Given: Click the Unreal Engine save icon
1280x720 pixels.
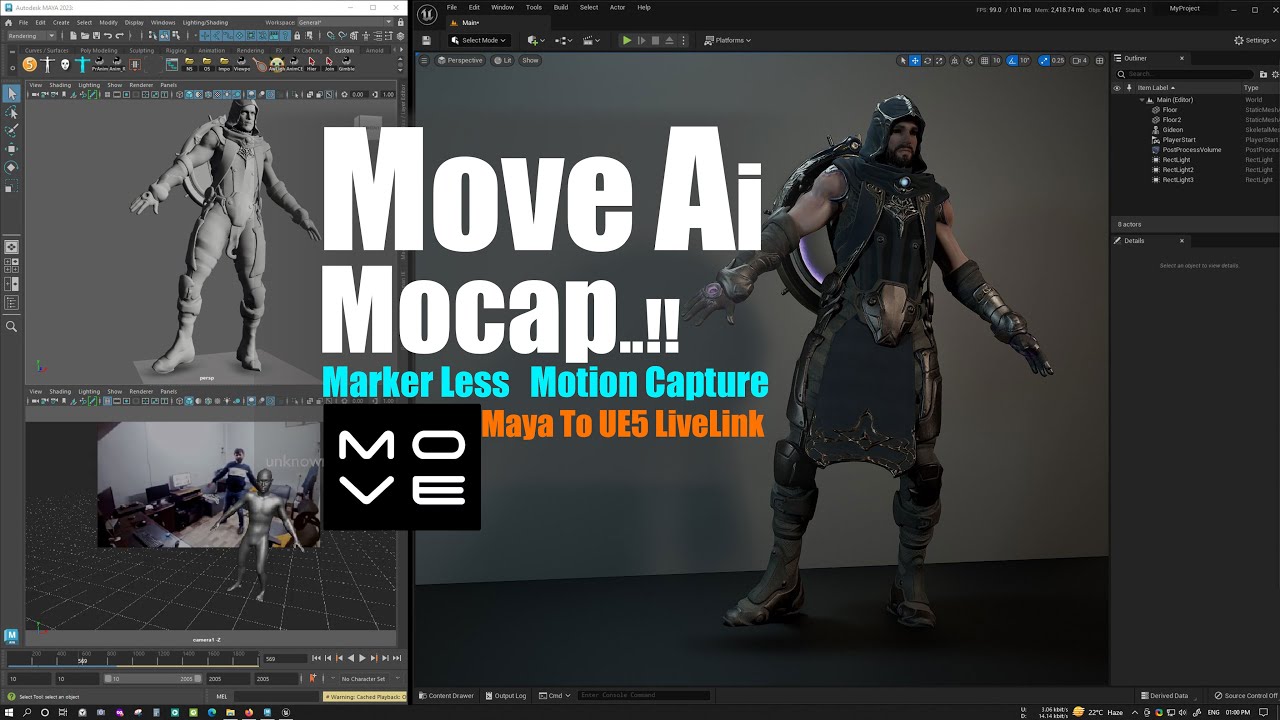Looking at the screenshot, I should 427,40.
